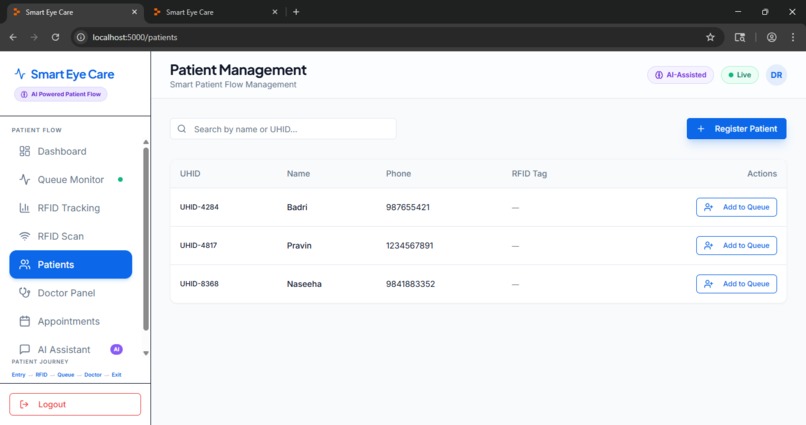The image size is (806, 425).
Task: Focus the Search by name or UHID field
Action: coord(283,129)
